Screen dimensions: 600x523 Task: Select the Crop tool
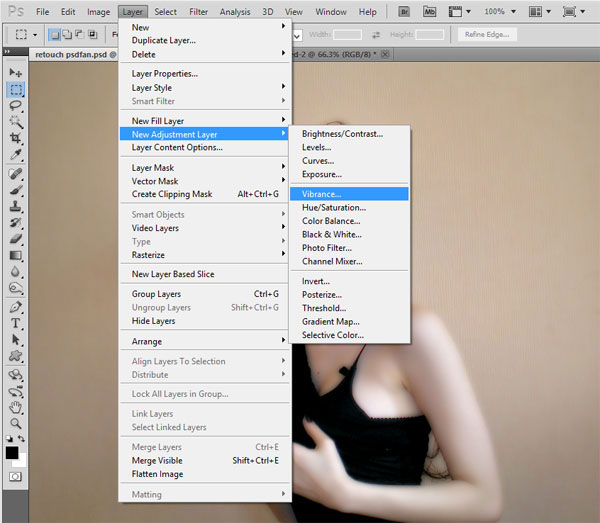pyautogui.click(x=15, y=138)
